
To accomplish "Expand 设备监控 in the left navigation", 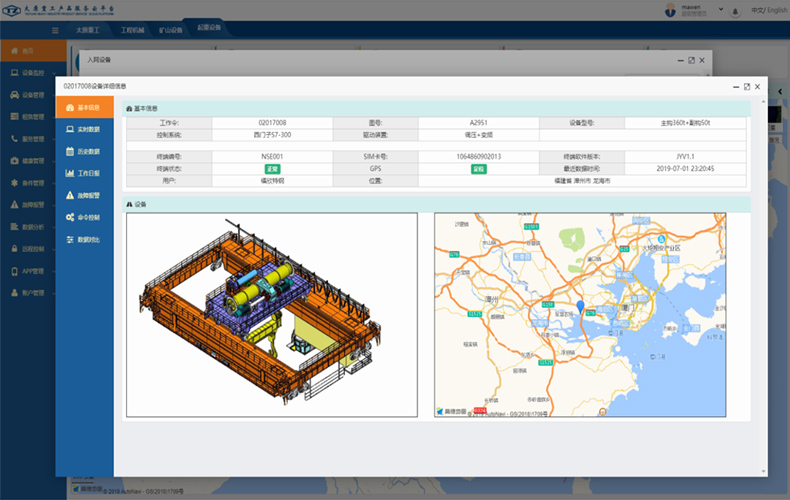I will pyautogui.click(x=28, y=73).
